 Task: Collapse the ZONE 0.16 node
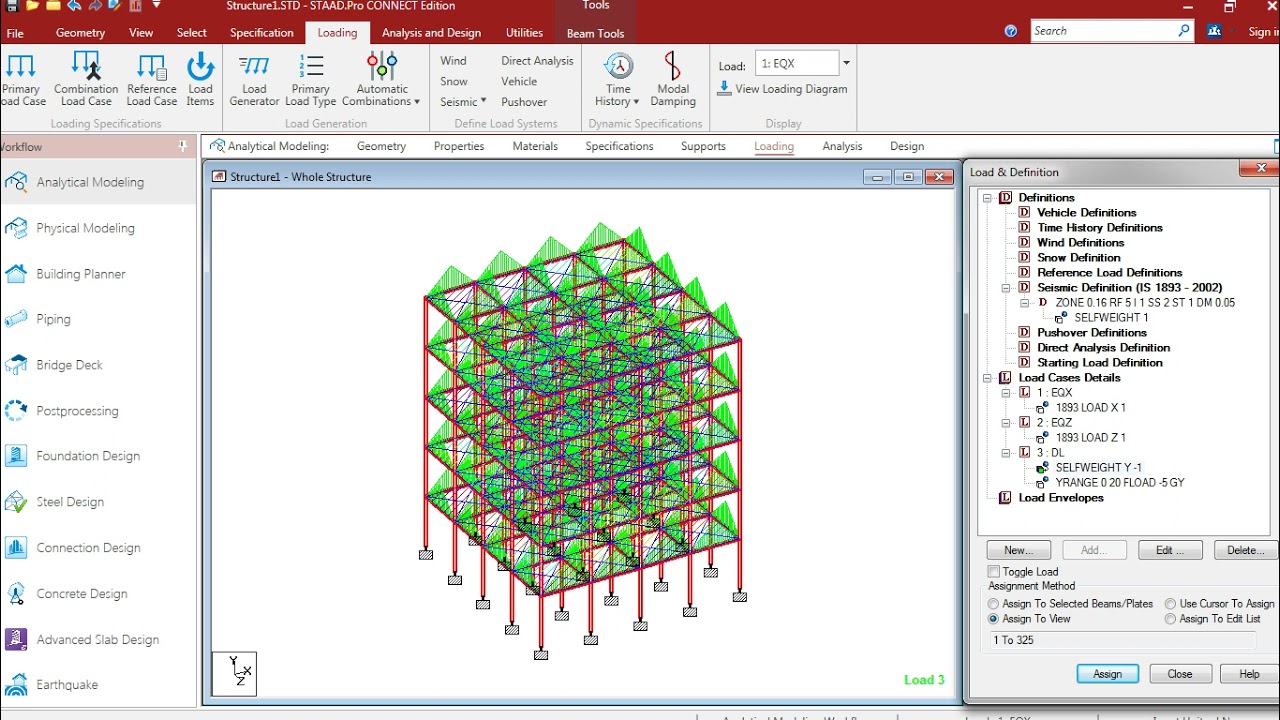point(1025,303)
